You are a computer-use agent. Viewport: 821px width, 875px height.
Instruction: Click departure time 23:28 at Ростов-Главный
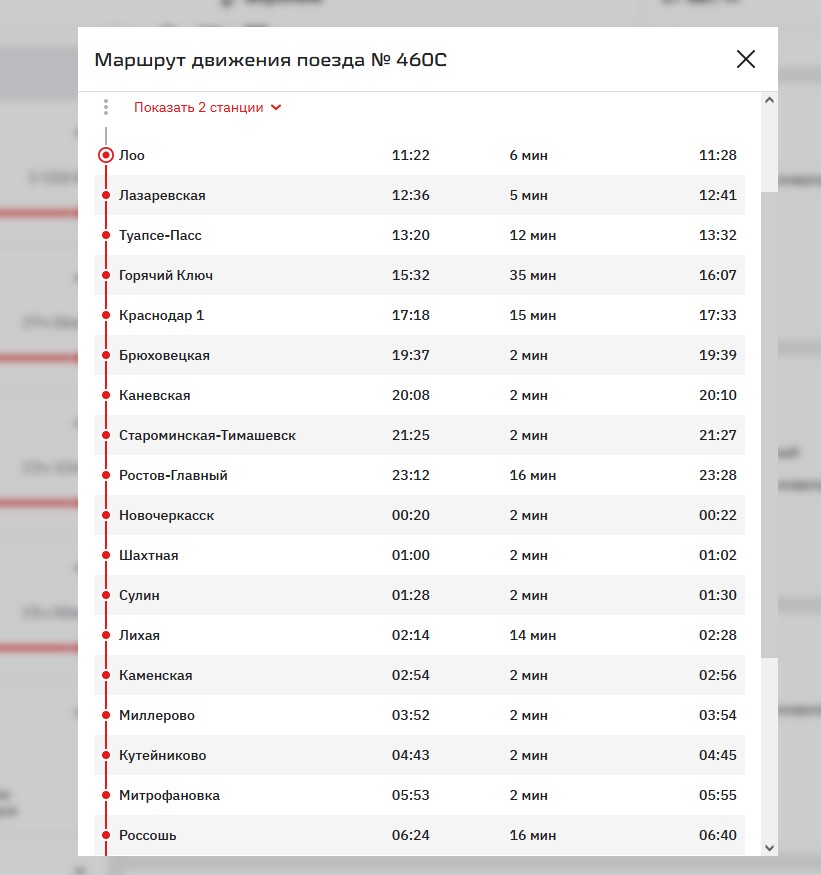click(x=718, y=475)
